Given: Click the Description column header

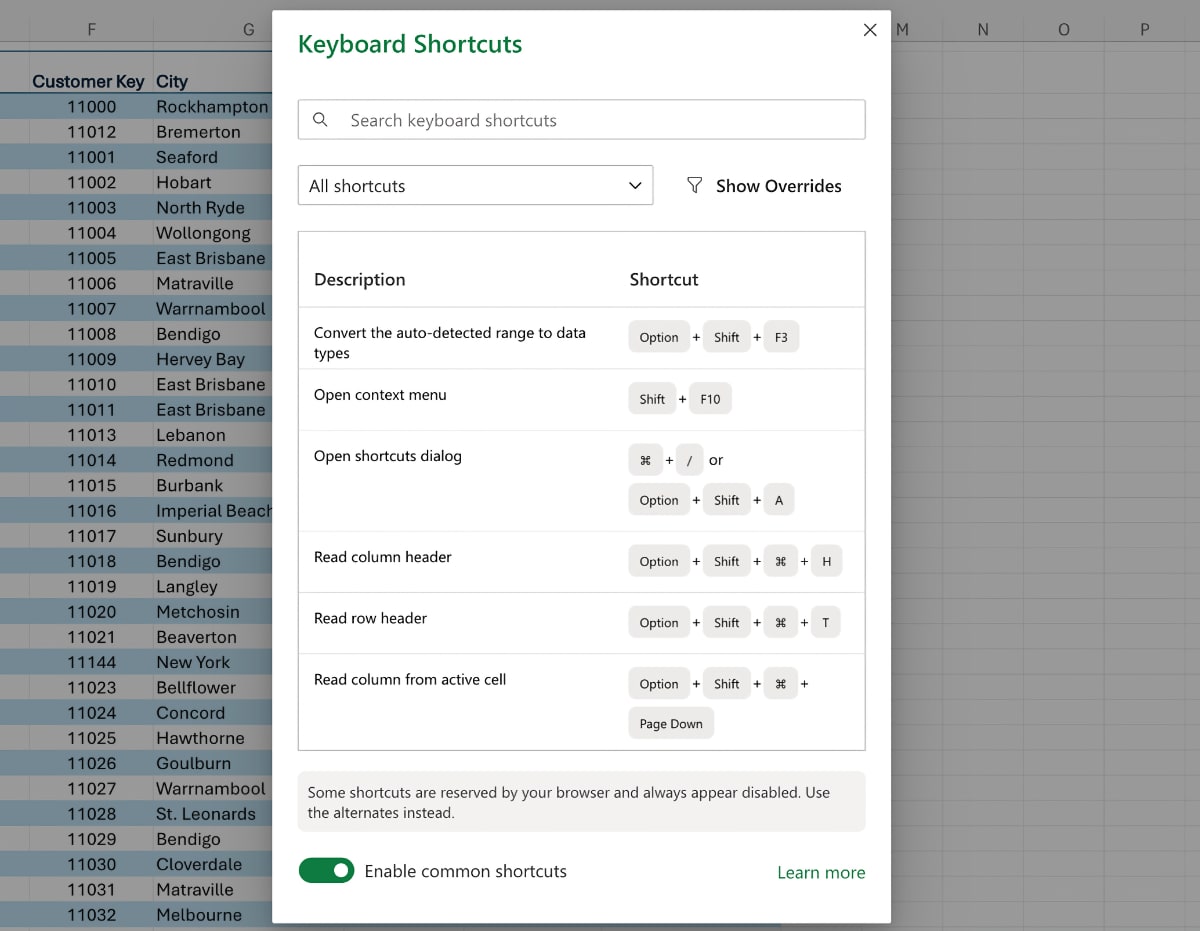Looking at the screenshot, I should (359, 279).
